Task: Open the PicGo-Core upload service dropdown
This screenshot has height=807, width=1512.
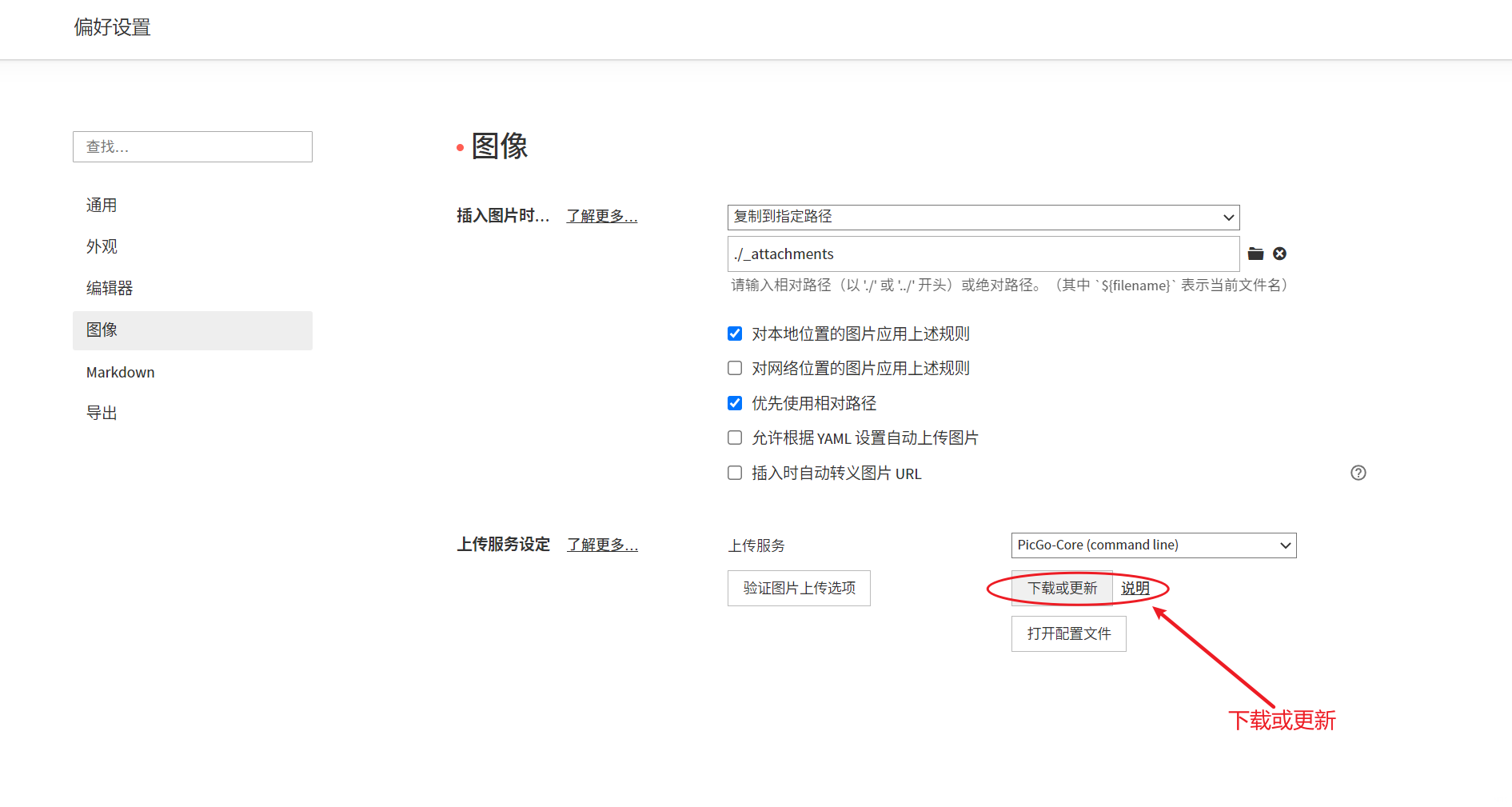Action: [1154, 545]
